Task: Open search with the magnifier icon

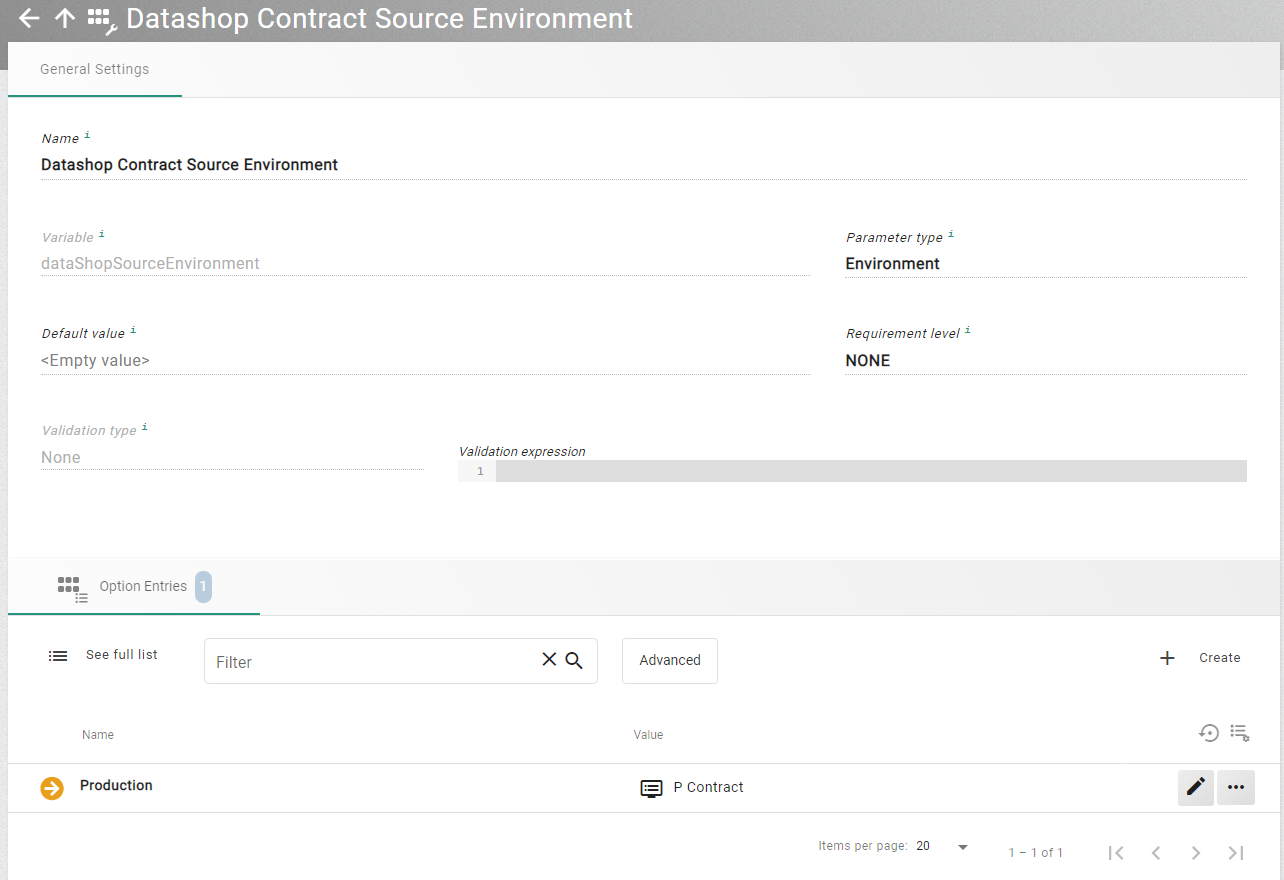Action: [574, 659]
